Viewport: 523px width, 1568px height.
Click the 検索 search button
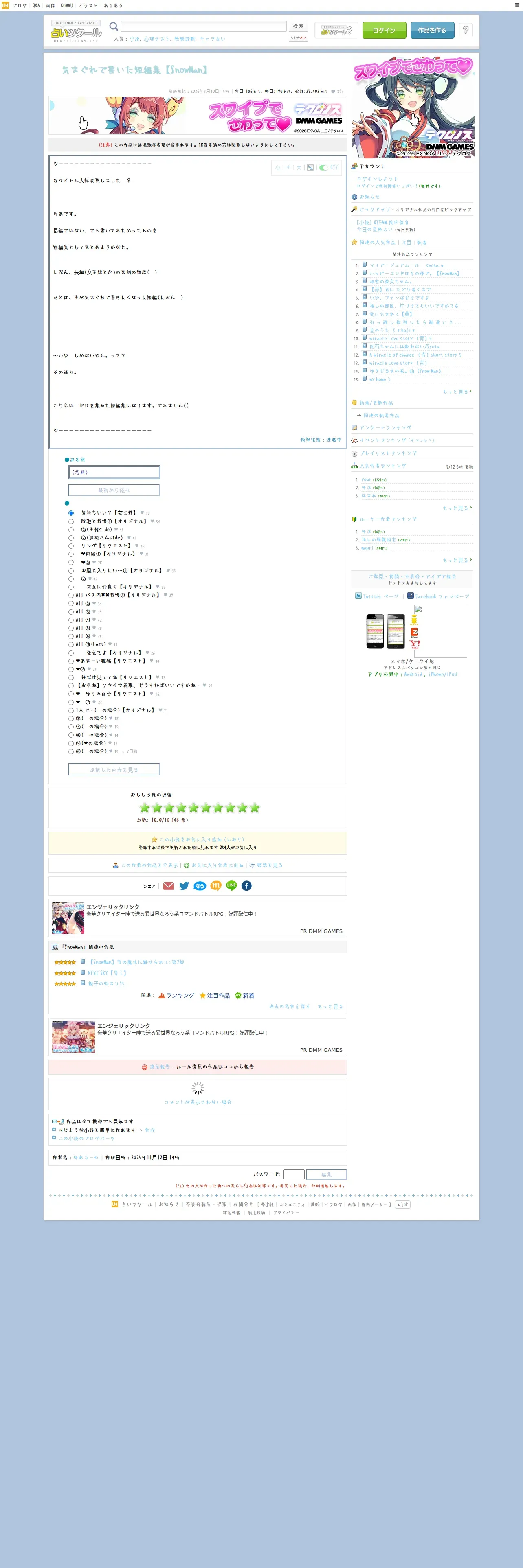tap(298, 26)
